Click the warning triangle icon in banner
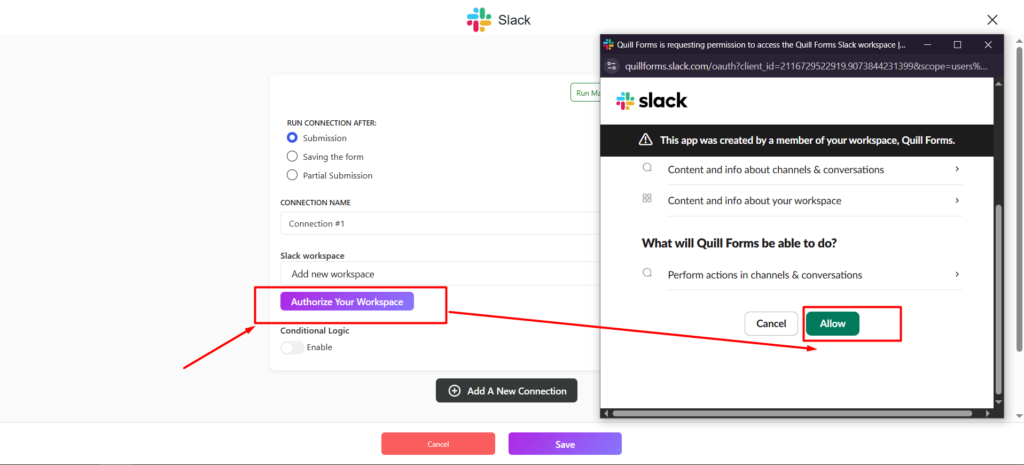The width and height of the screenshot is (1024, 465). point(645,140)
